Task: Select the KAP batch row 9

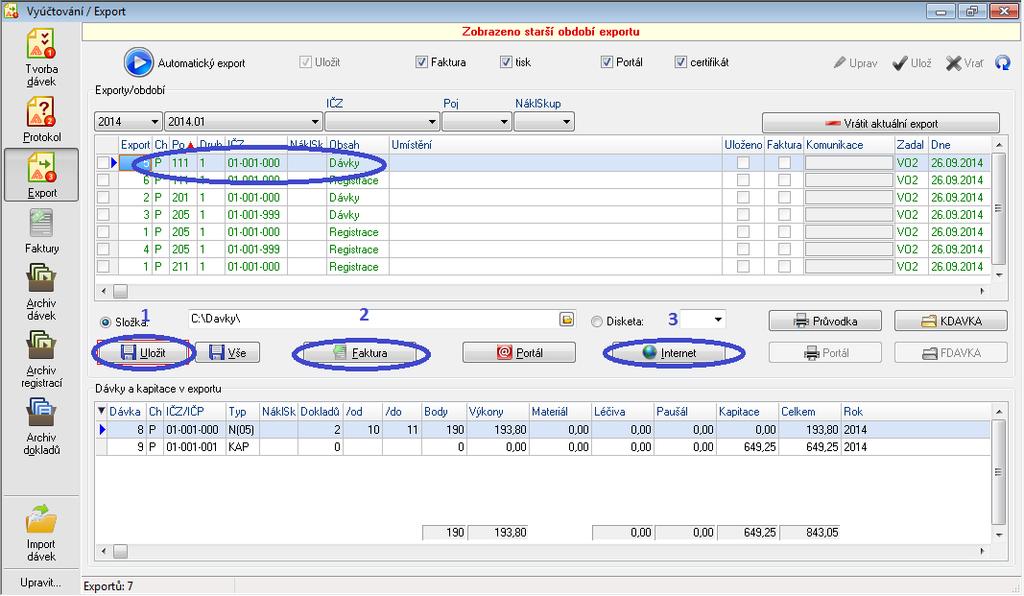Action: click(x=542, y=447)
